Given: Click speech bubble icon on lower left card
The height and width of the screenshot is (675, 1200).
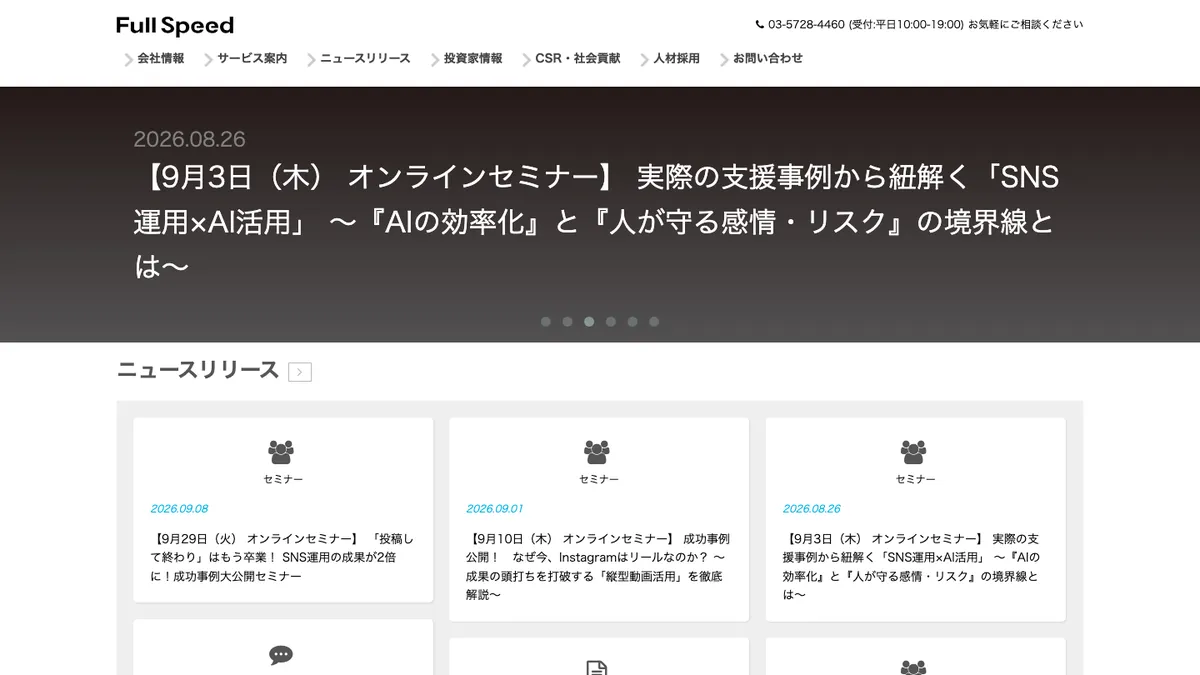Looking at the screenshot, I should [281, 655].
